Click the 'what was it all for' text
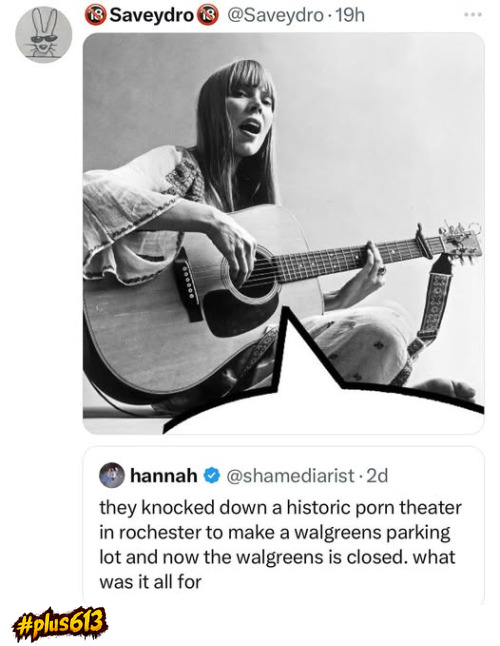This screenshot has height=646, width=500. (x=277, y=569)
